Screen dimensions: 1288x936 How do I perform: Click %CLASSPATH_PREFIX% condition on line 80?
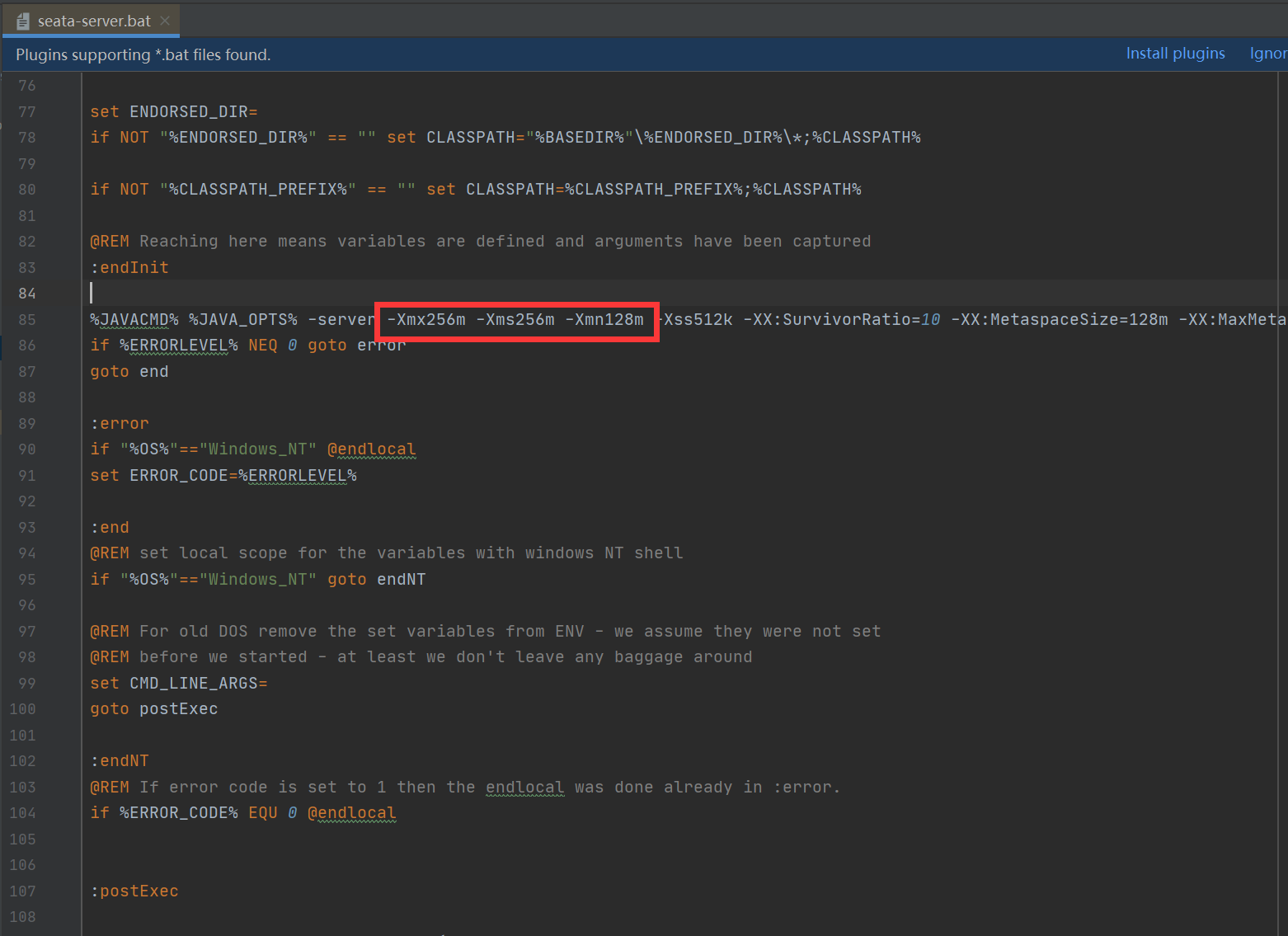tap(258, 189)
